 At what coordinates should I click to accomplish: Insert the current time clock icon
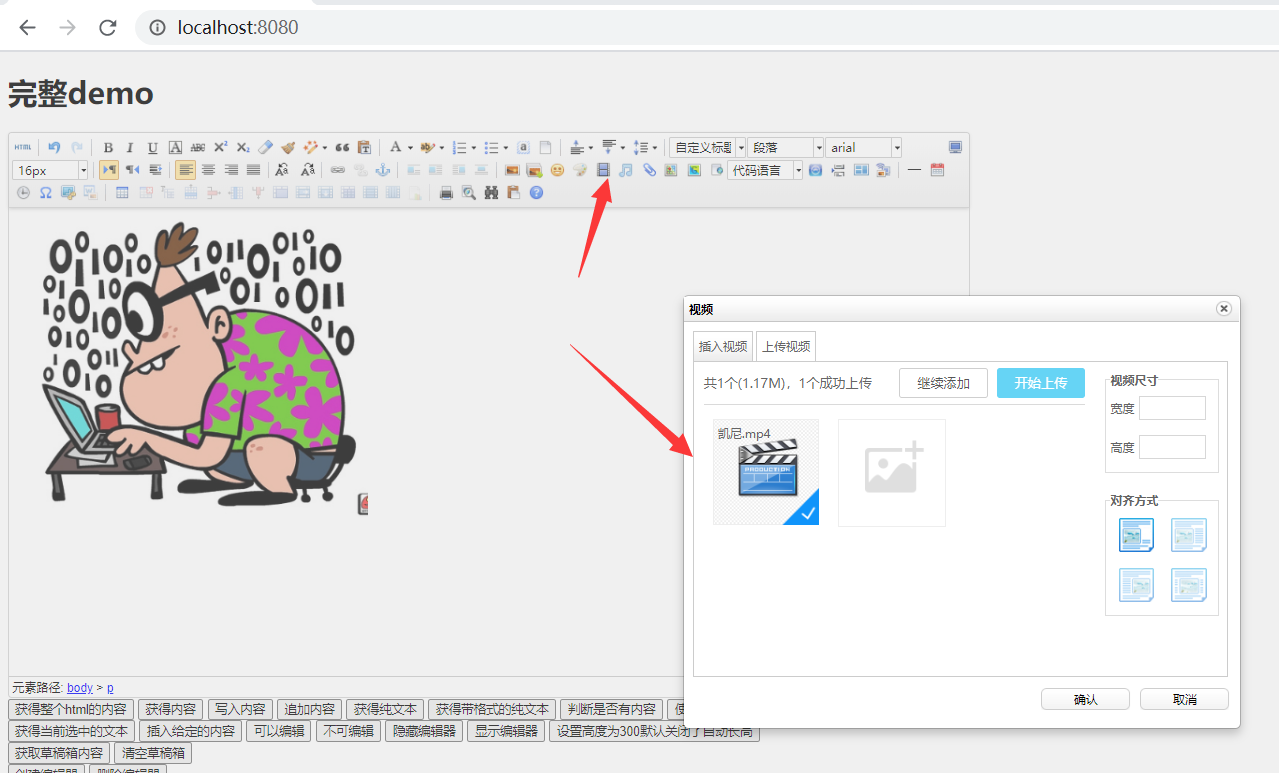pyautogui.click(x=23, y=193)
